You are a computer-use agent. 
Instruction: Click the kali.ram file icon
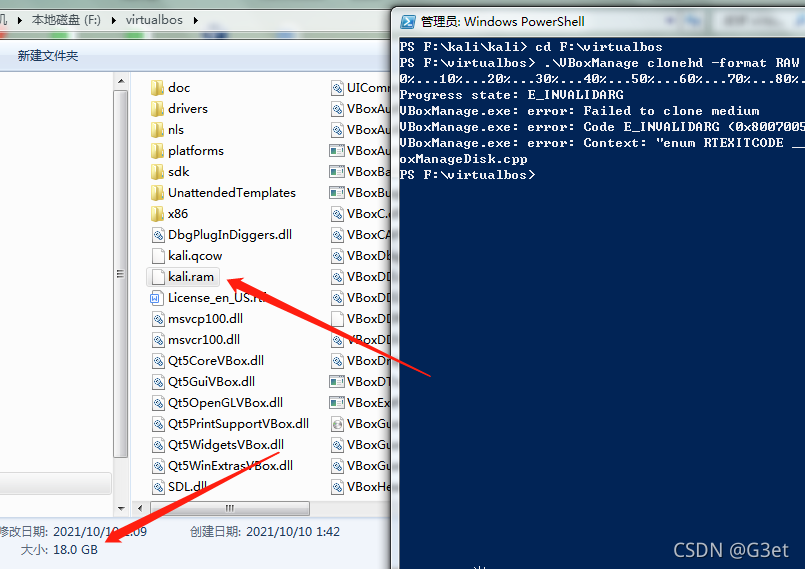pos(158,277)
